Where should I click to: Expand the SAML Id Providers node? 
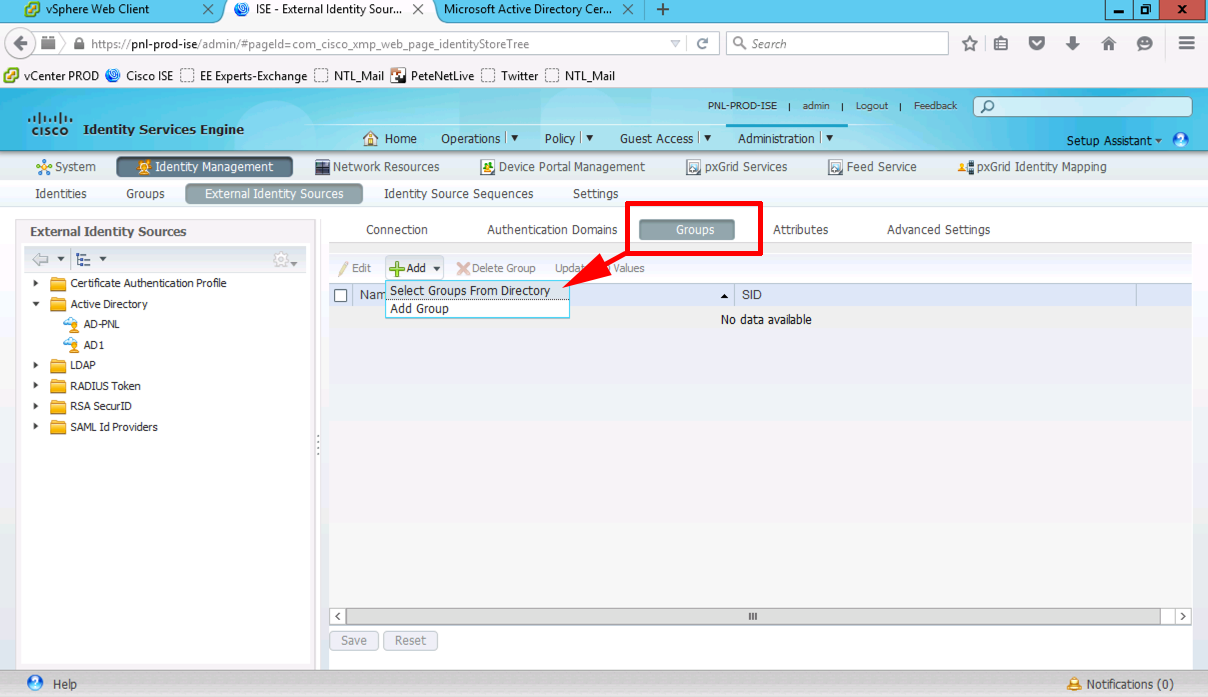coord(37,427)
